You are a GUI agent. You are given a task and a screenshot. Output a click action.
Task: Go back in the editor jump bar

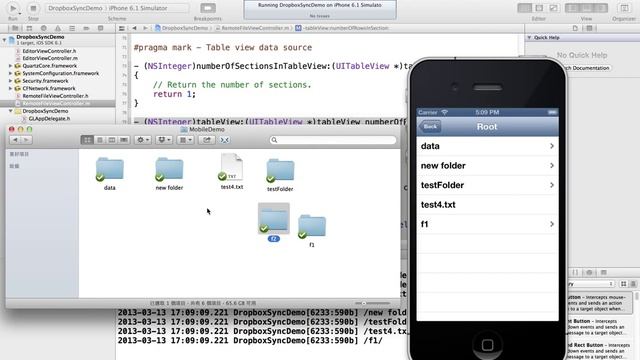pyautogui.click(x=134, y=28)
